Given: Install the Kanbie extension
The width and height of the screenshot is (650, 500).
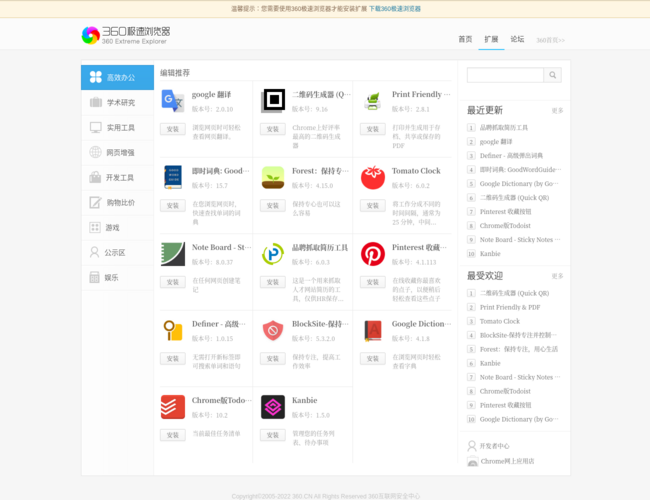Looking at the screenshot, I should 273,435.
